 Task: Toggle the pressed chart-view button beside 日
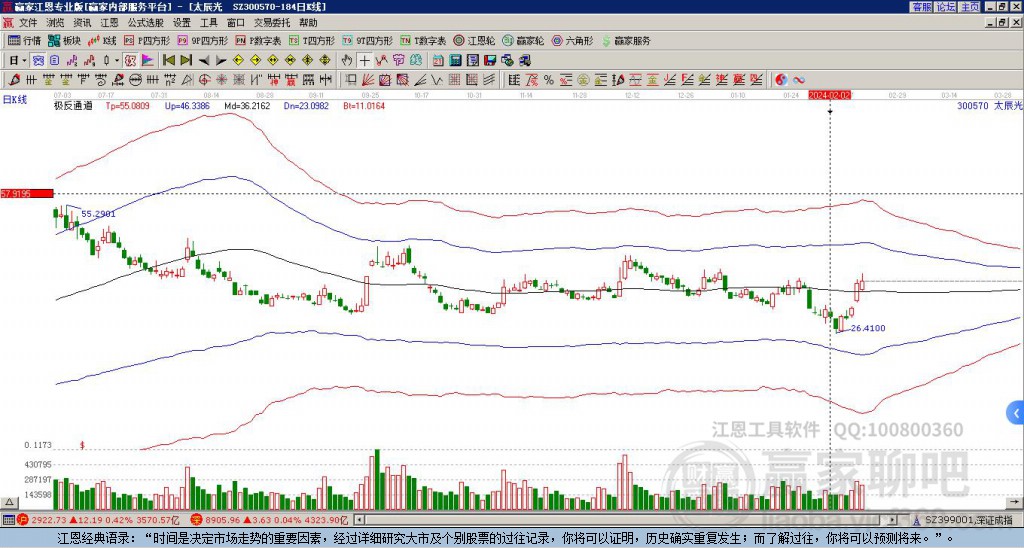[39, 61]
